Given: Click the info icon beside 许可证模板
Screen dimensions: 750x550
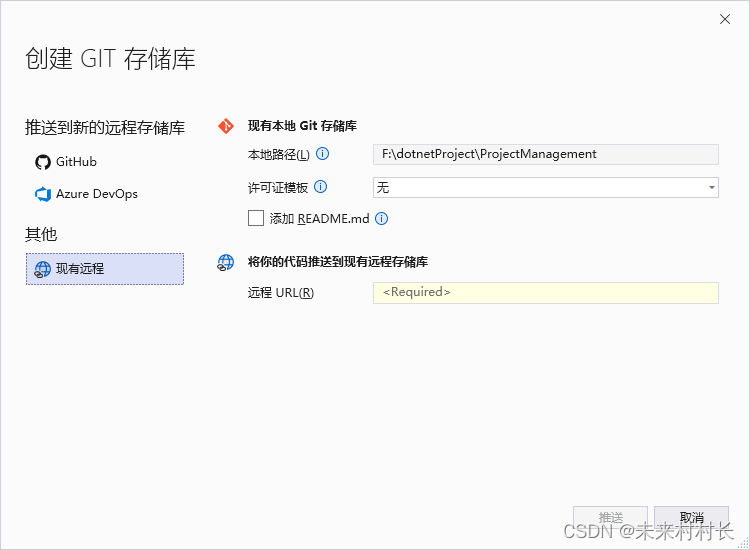Looking at the screenshot, I should tap(320, 187).
